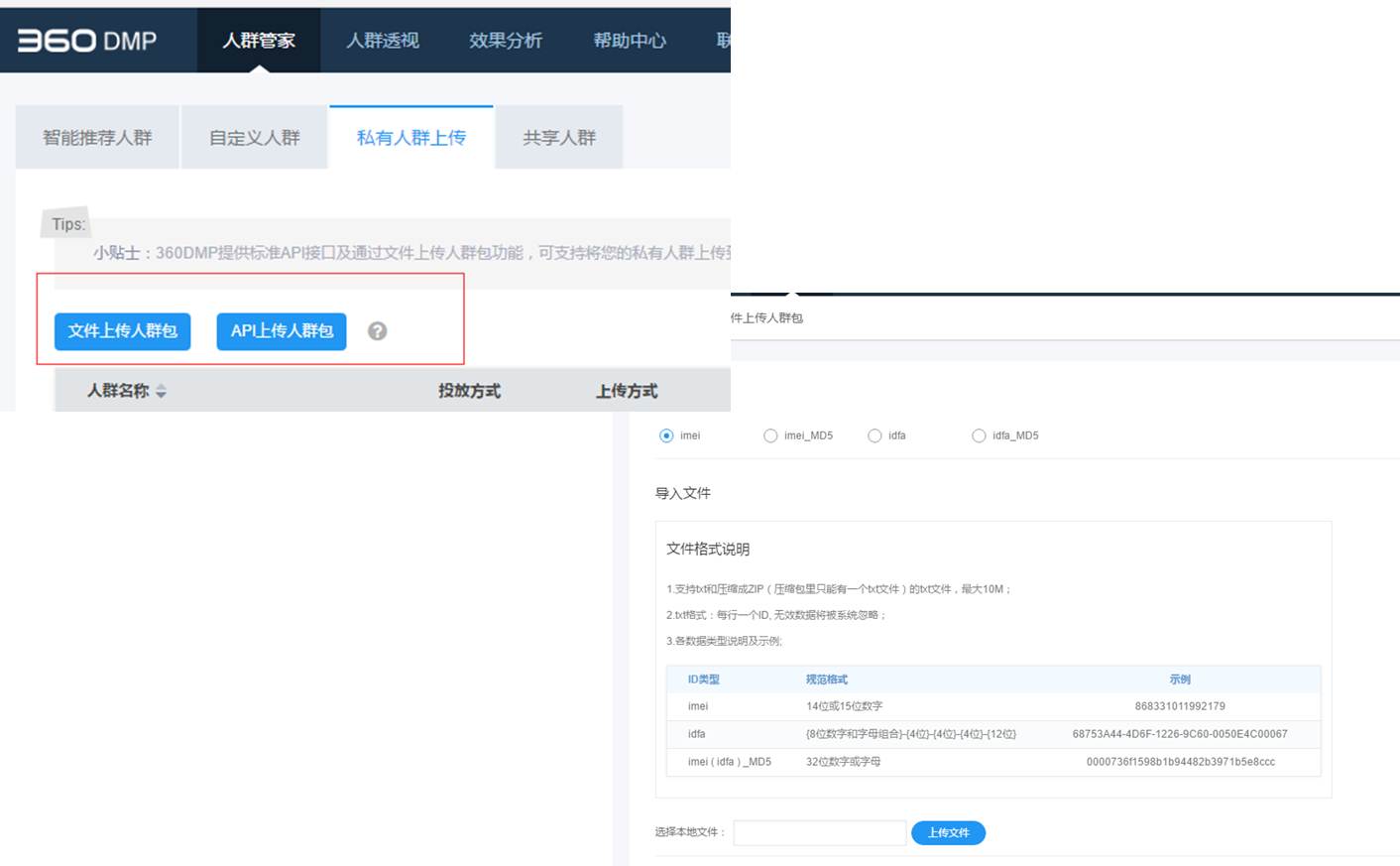Open 效果分析 in the top navigation
This screenshot has height=866, width=1400.
point(506,41)
